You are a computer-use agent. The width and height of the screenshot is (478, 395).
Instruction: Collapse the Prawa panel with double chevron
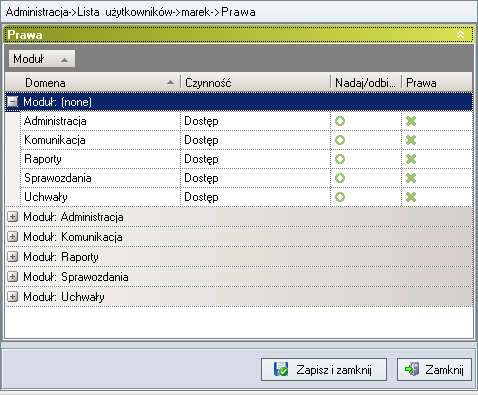460,34
